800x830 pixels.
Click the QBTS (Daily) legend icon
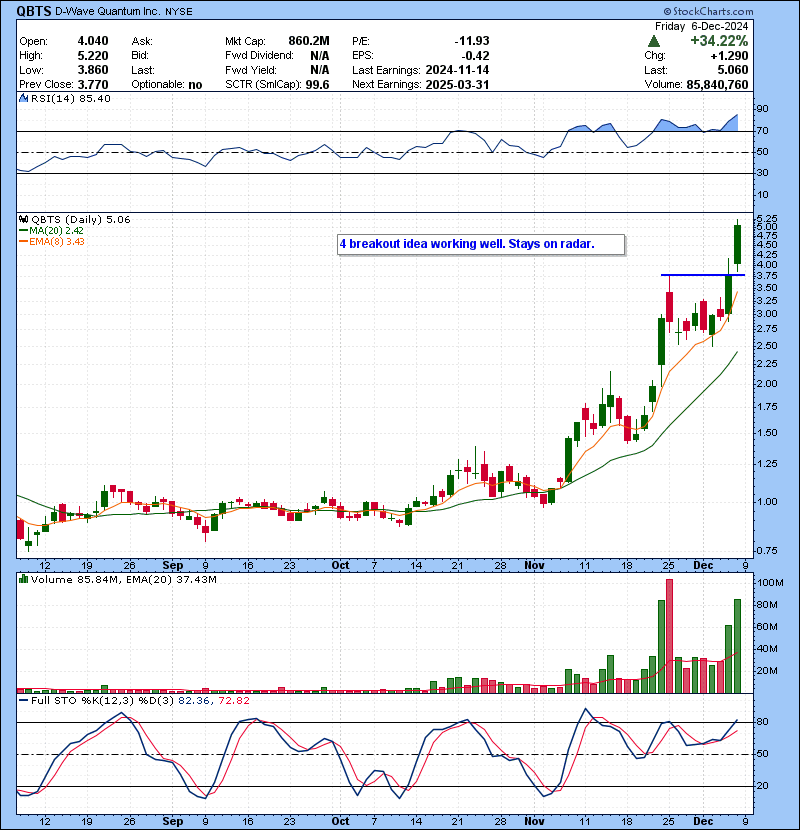click(22, 219)
